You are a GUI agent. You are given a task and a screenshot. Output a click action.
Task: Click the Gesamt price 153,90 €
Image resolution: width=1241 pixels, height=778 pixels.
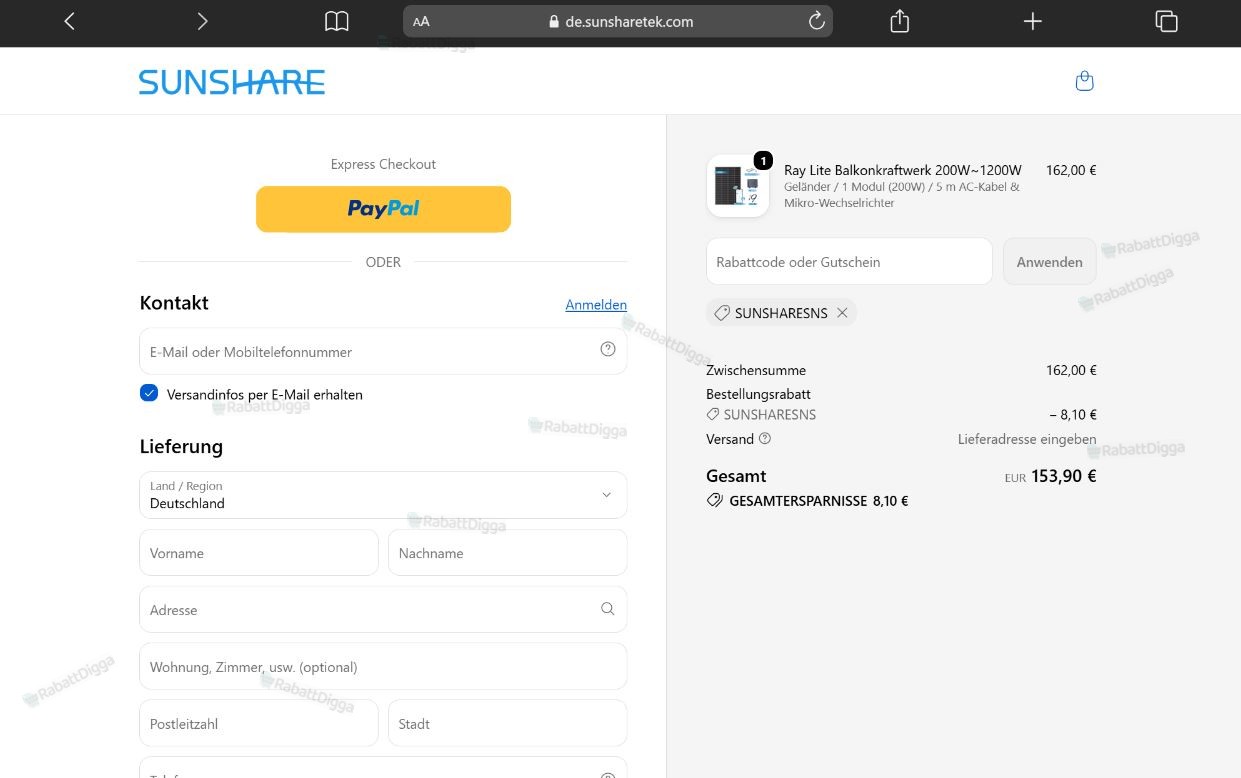(x=1063, y=476)
